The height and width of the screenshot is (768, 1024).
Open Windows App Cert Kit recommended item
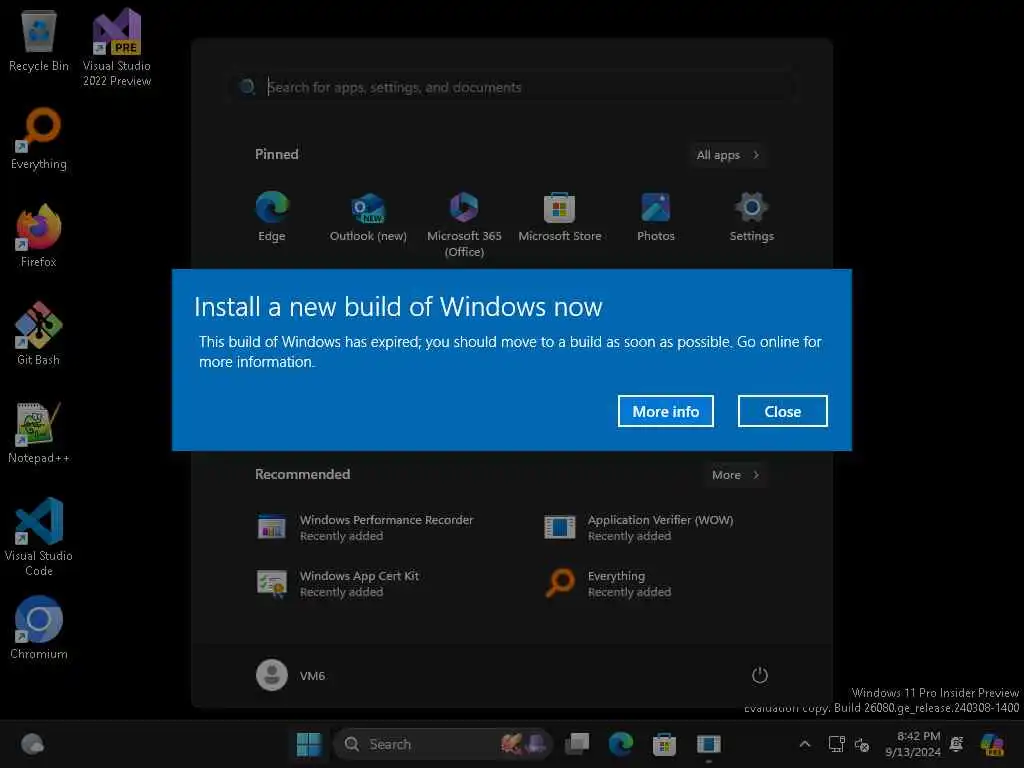coord(338,584)
